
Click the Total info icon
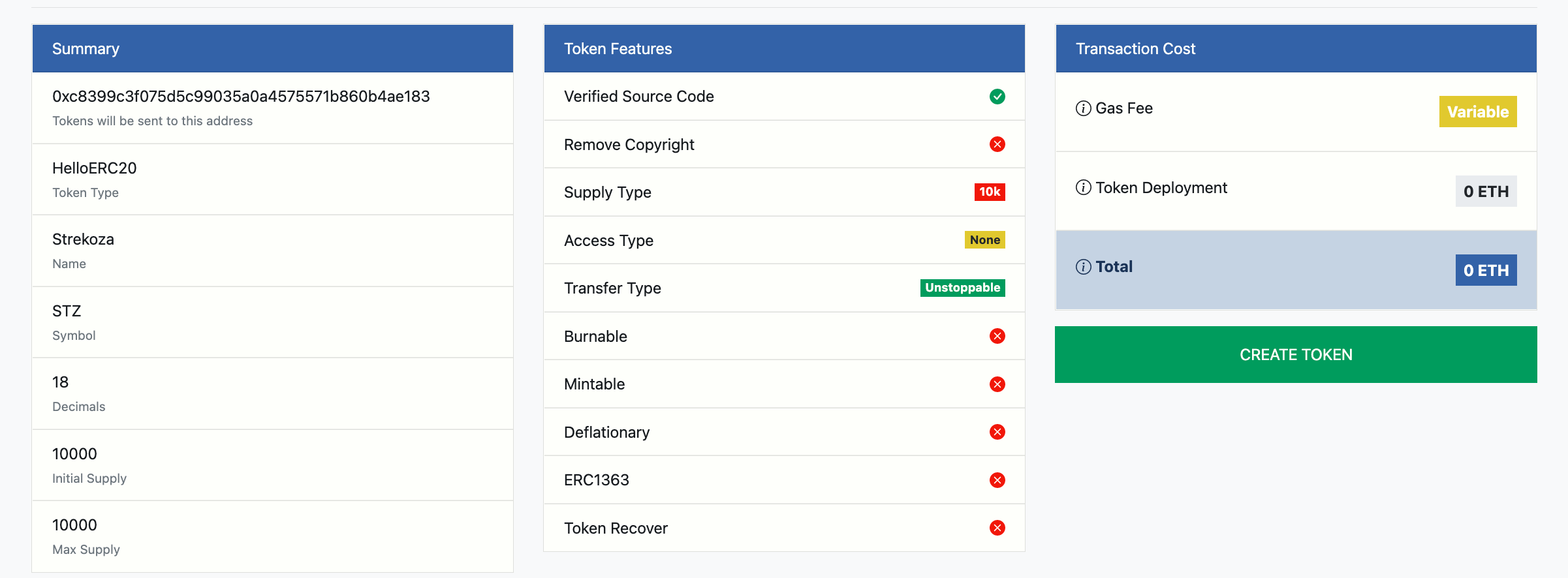1083,267
